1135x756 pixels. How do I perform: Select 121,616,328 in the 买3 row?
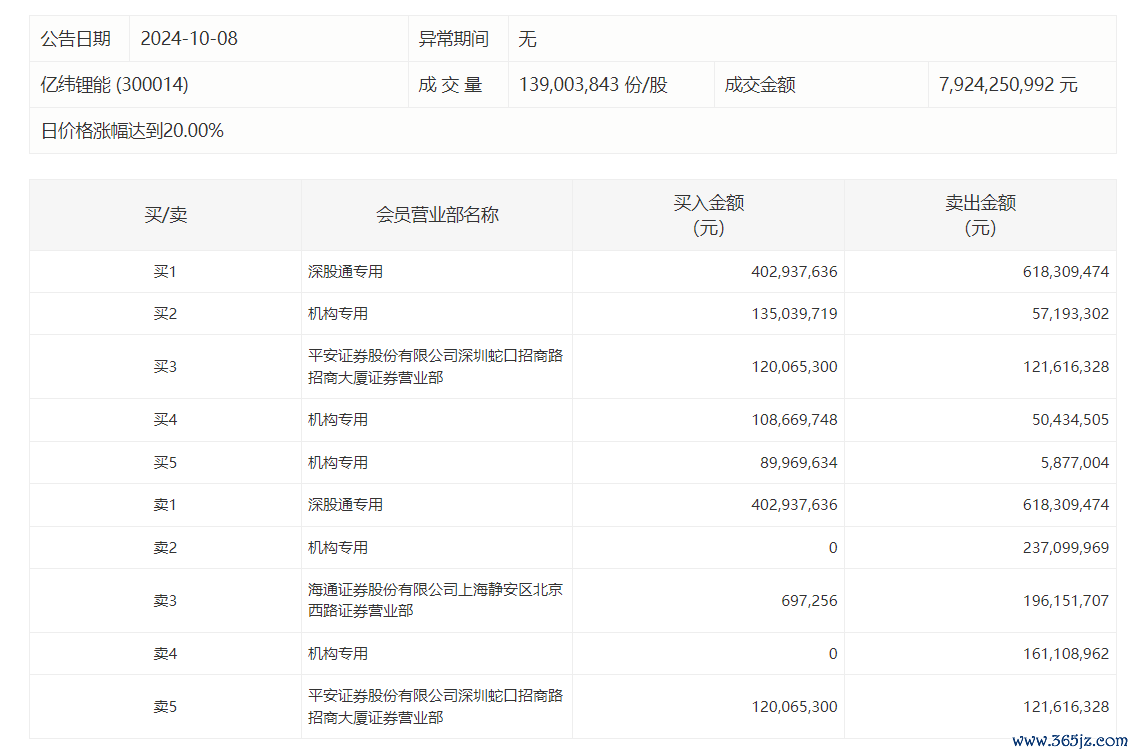click(1066, 366)
